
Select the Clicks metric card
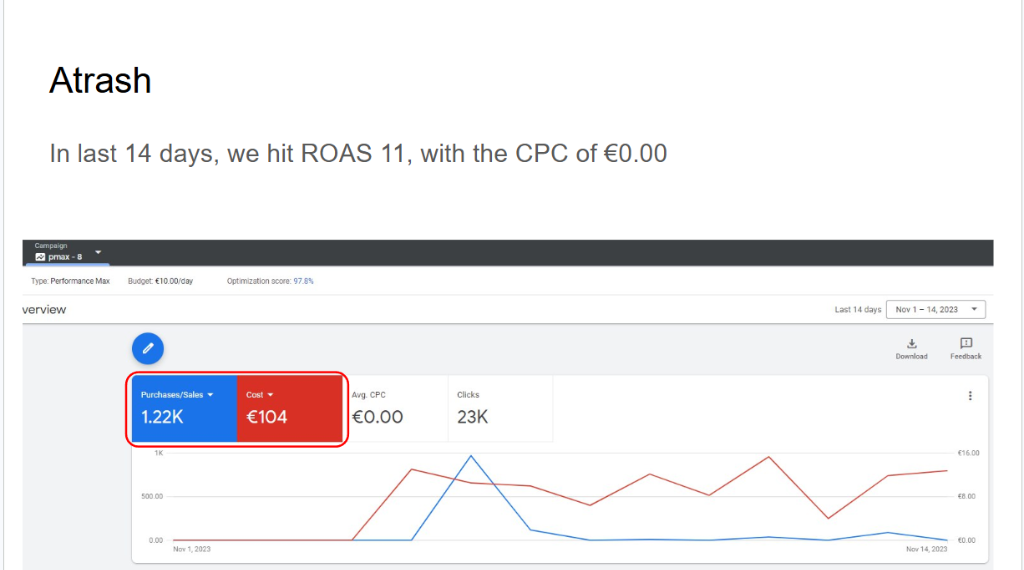point(500,409)
